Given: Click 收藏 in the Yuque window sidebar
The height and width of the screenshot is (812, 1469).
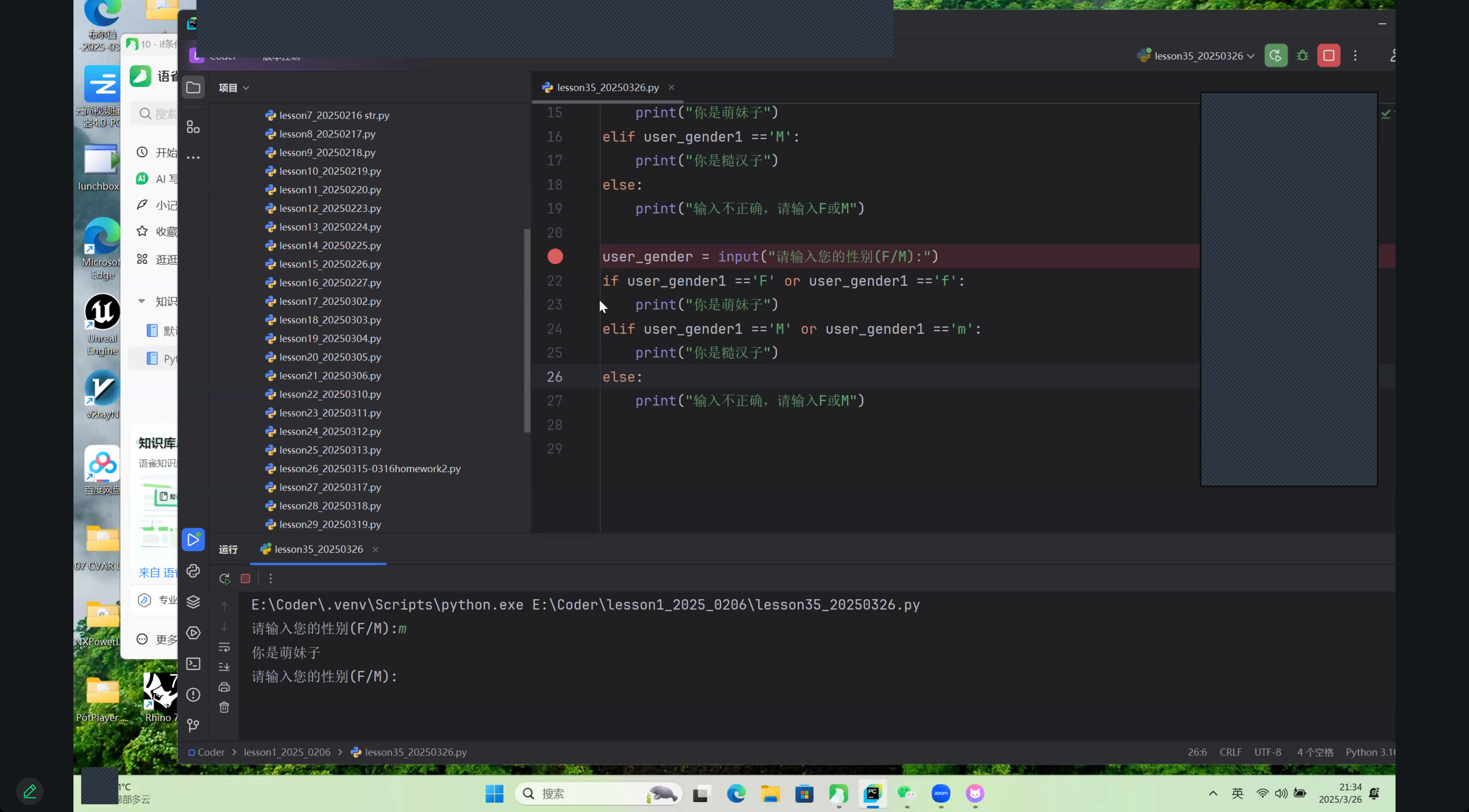Looking at the screenshot, I should click(158, 232).
